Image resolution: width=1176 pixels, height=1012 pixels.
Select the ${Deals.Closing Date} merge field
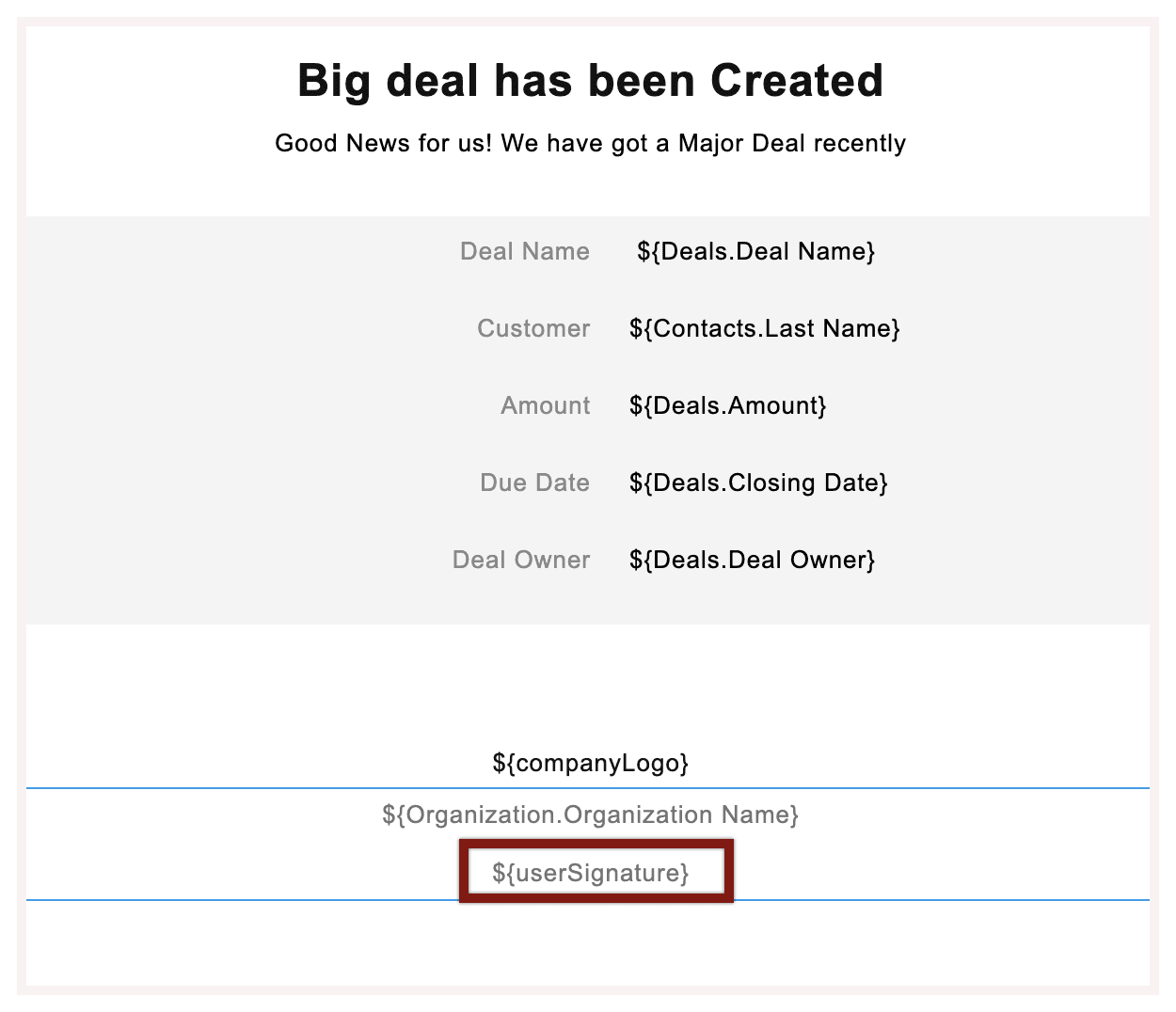coord(758,482)
